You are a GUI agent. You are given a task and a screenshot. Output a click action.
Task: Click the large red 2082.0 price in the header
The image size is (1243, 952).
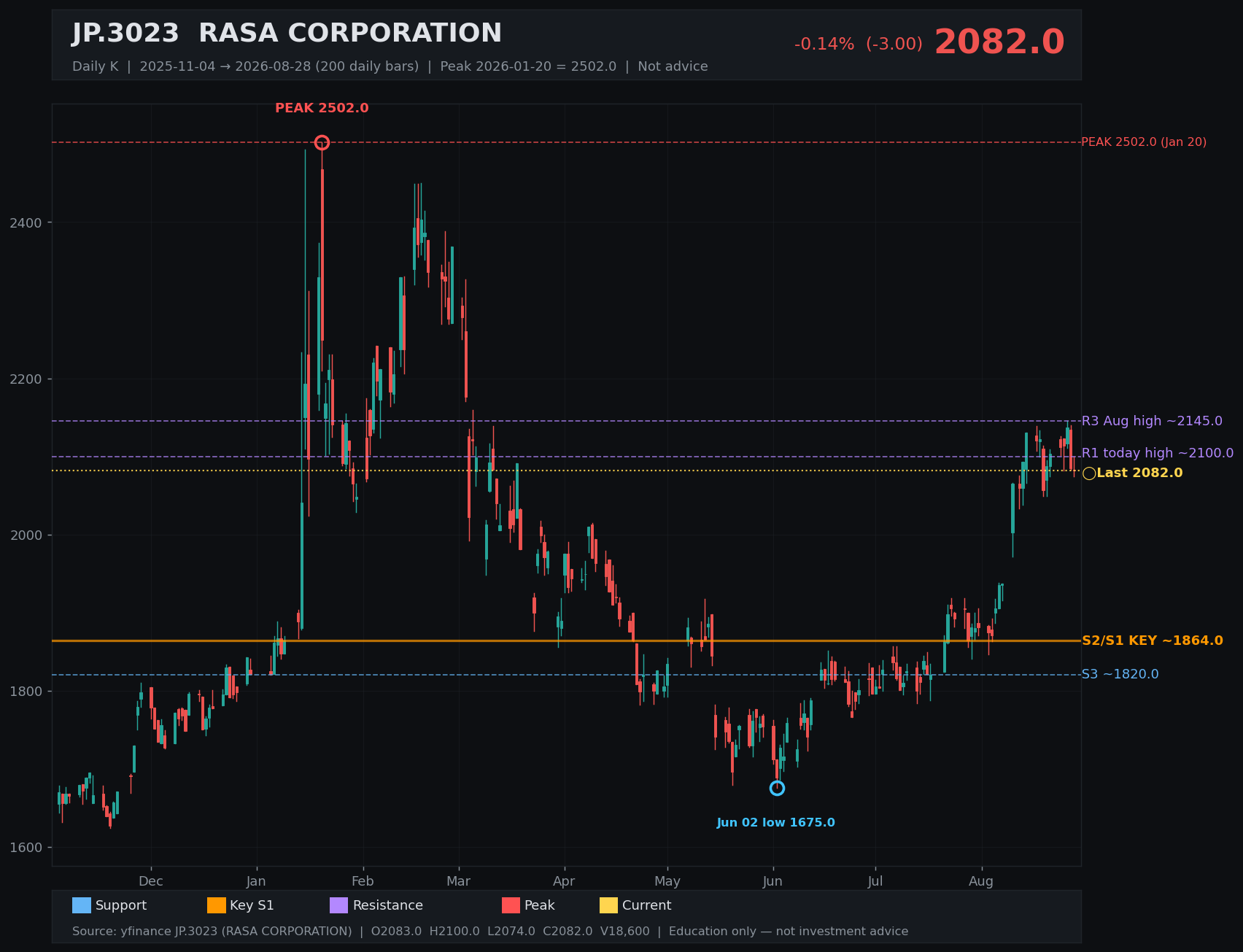pyautogui.click(x=999, y=42)
